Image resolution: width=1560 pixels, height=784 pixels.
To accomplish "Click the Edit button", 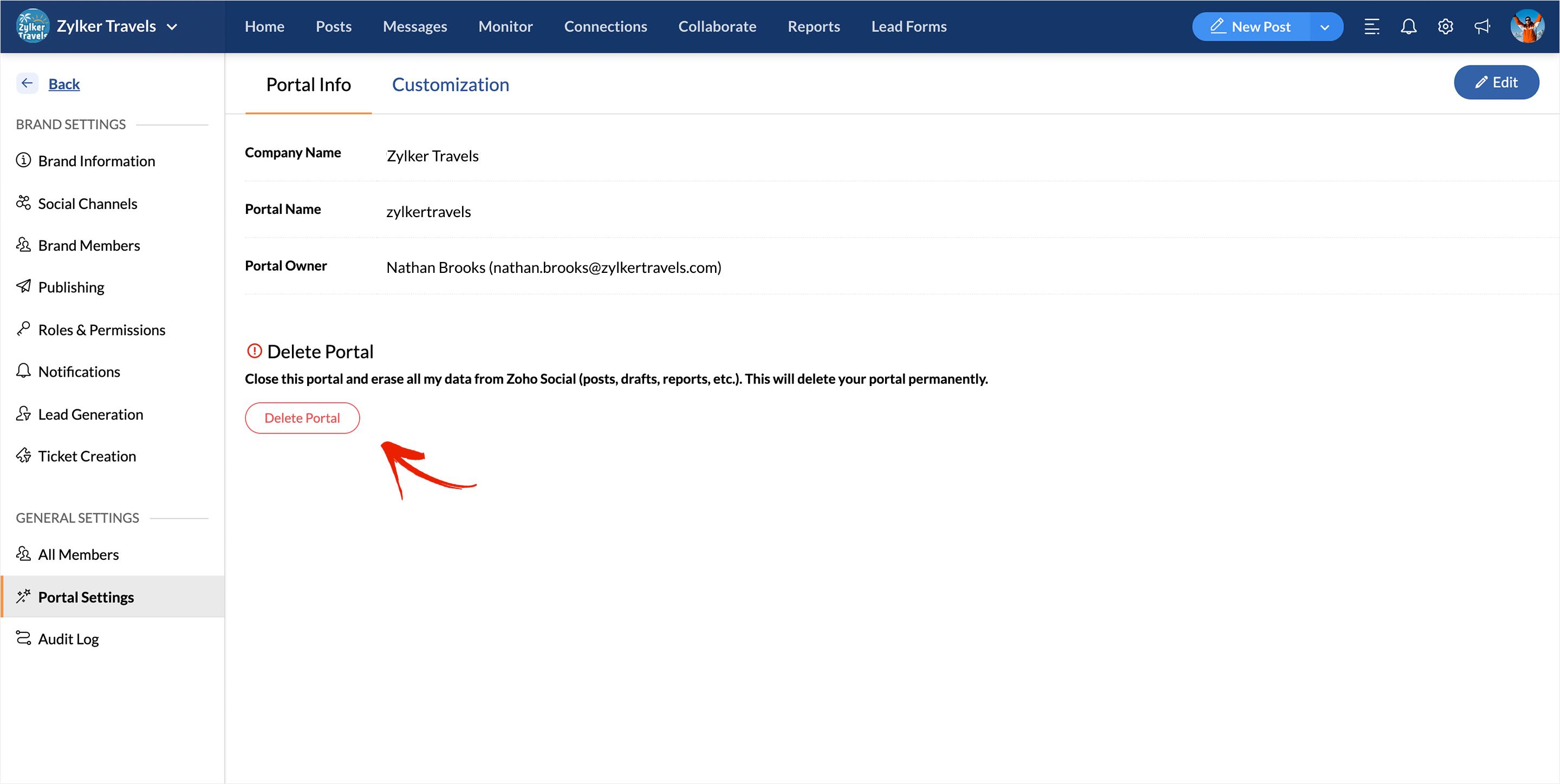I will pos(1496,82).
